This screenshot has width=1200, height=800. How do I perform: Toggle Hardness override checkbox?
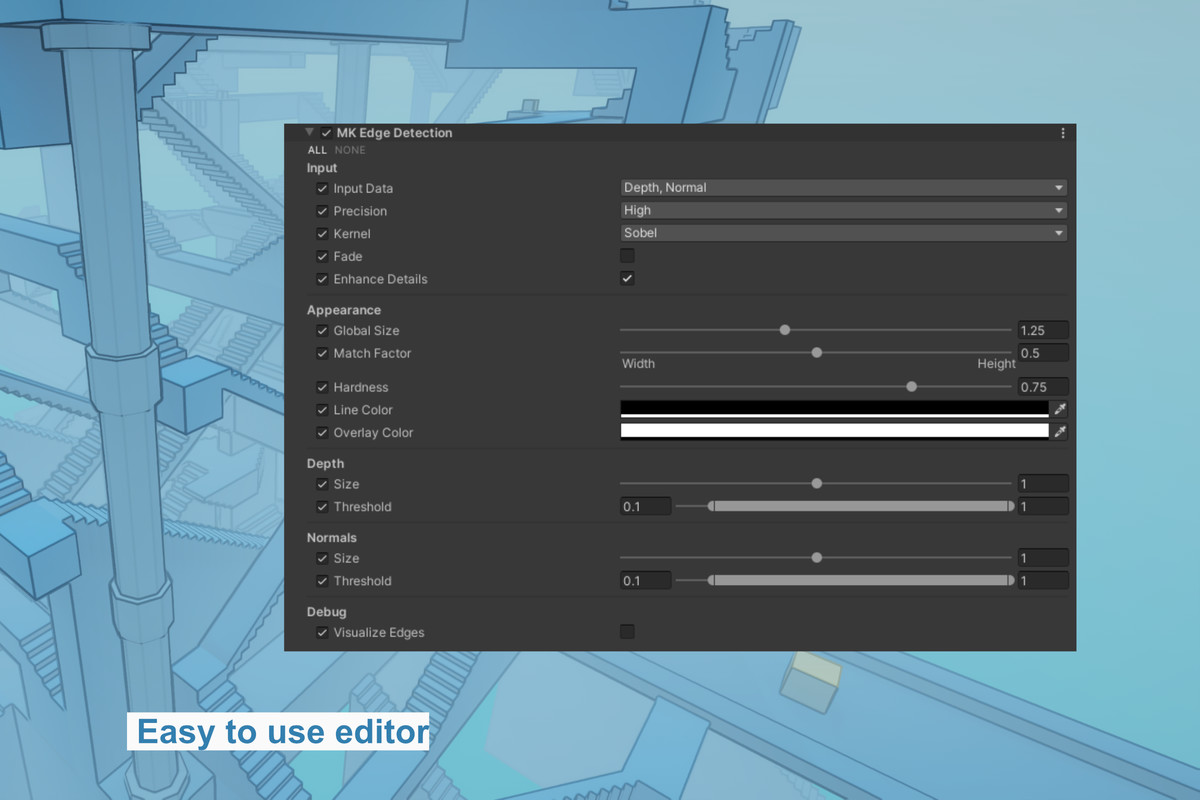point(322,387)
